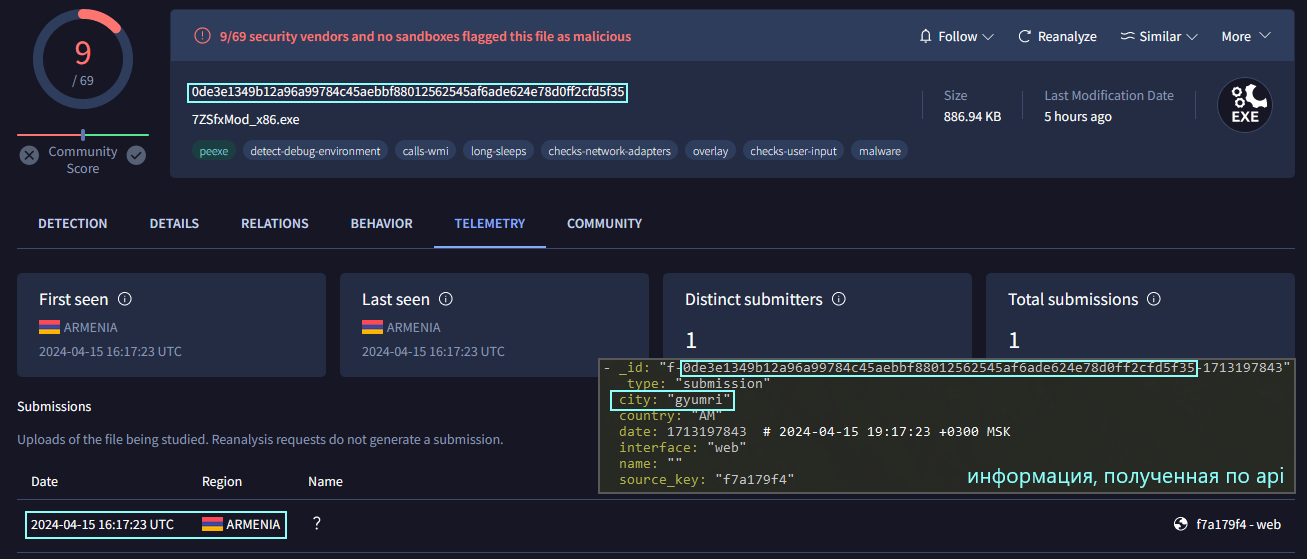Viewport: 1307px width, 559px height.
Task: Select the BEHAVIOR tab
Action: [x=382, y=224]
